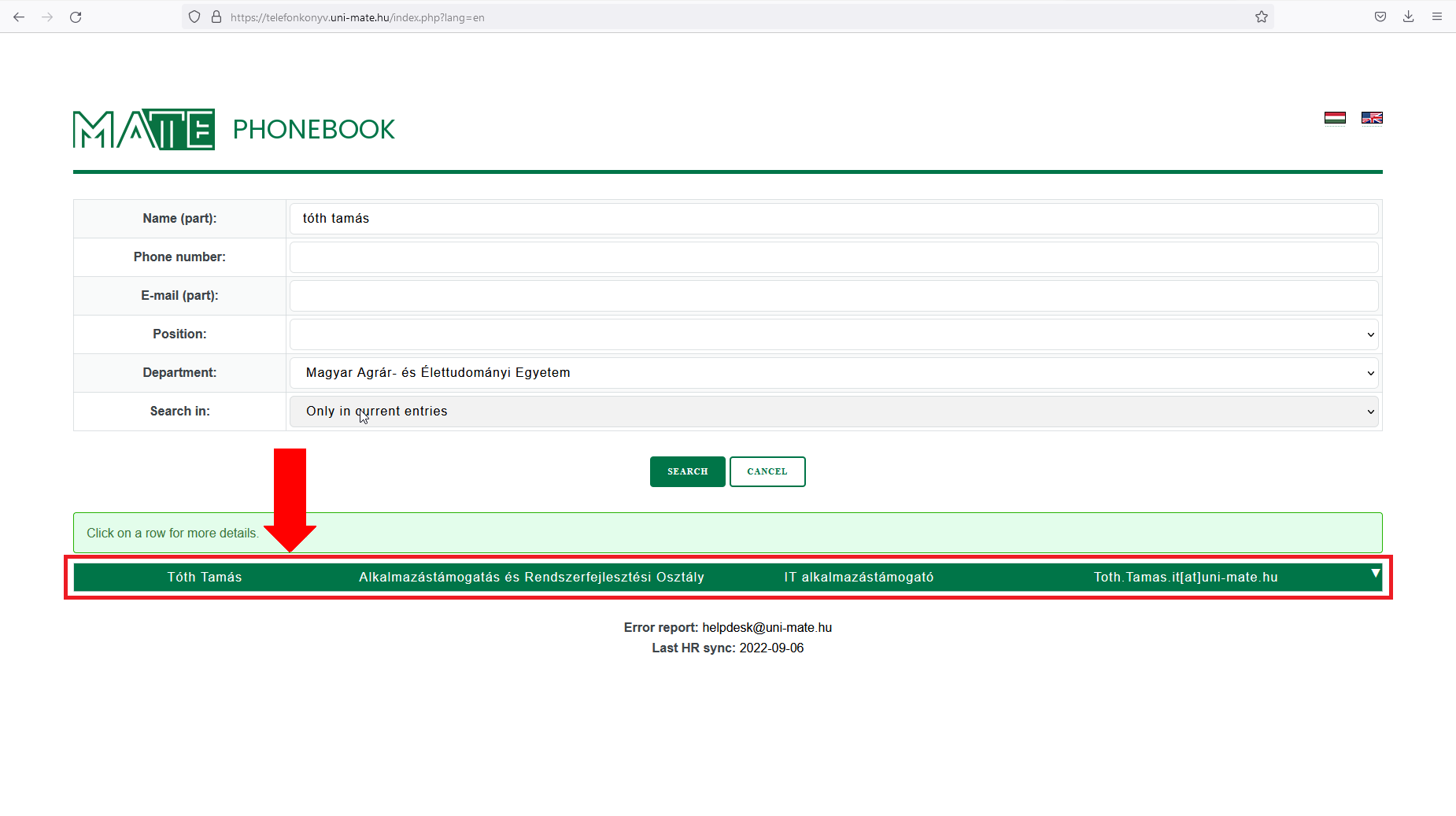Click the helpdesk@uni-mate.hu error report address

point(767,627)
